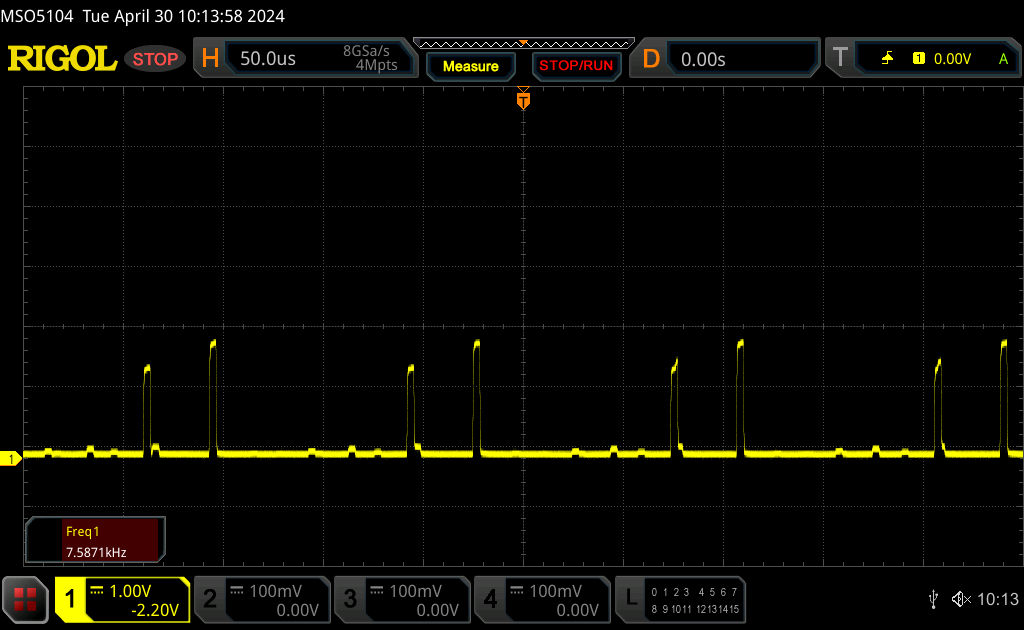Expand the trigger 0.00V level settings
The image size is (1024, 630).
coord(951,59)
